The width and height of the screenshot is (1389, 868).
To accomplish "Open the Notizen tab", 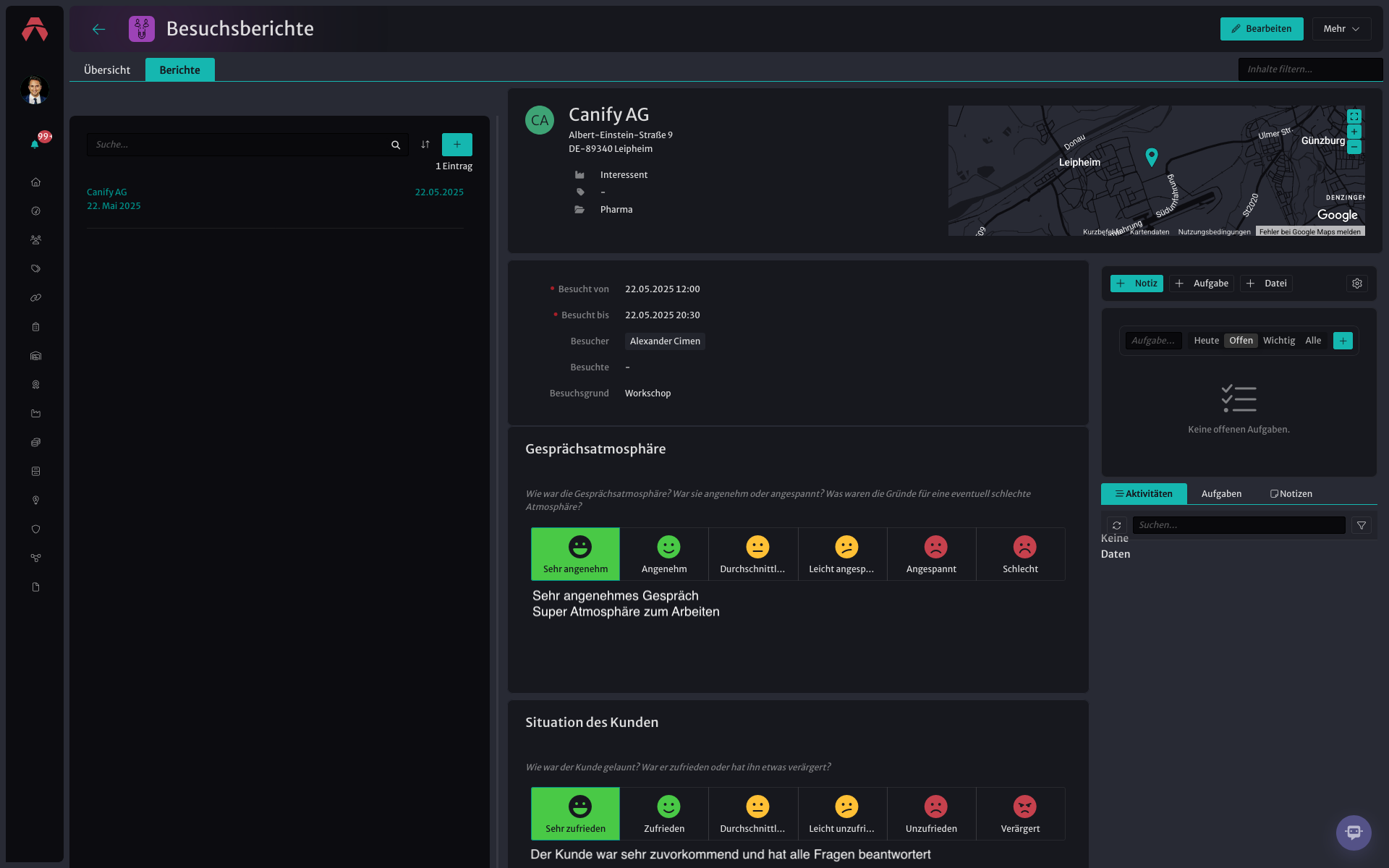I will point(1291,494).
